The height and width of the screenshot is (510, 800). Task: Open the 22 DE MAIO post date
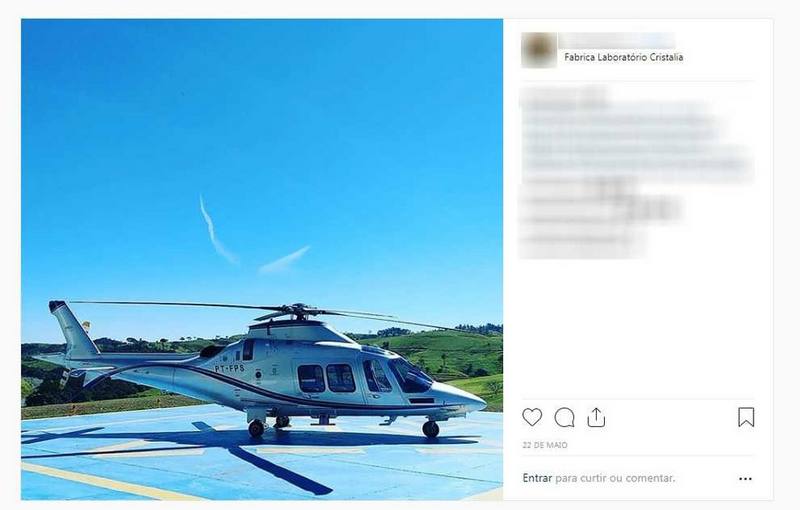click(x=545, y=445)
